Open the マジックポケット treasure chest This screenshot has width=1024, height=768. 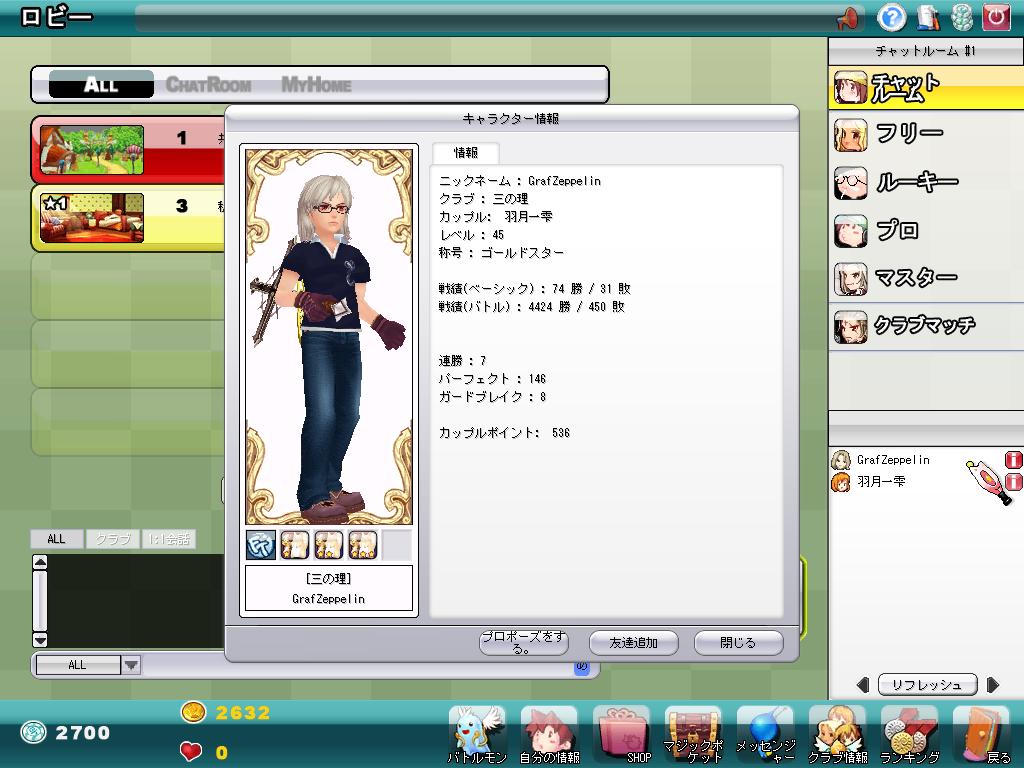[694, 734]
